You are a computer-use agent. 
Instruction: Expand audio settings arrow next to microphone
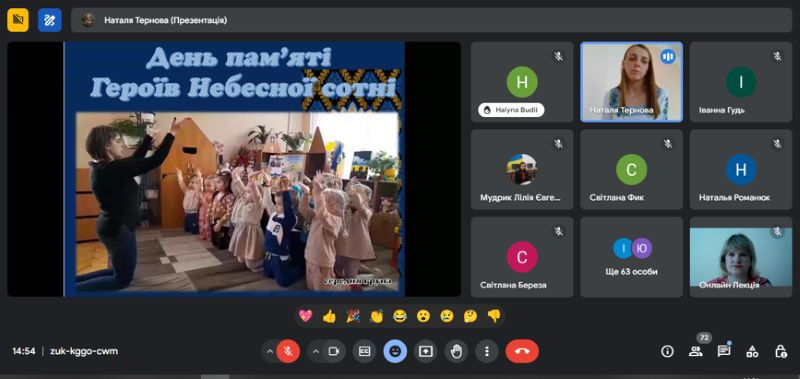click(x=269, y=351)
